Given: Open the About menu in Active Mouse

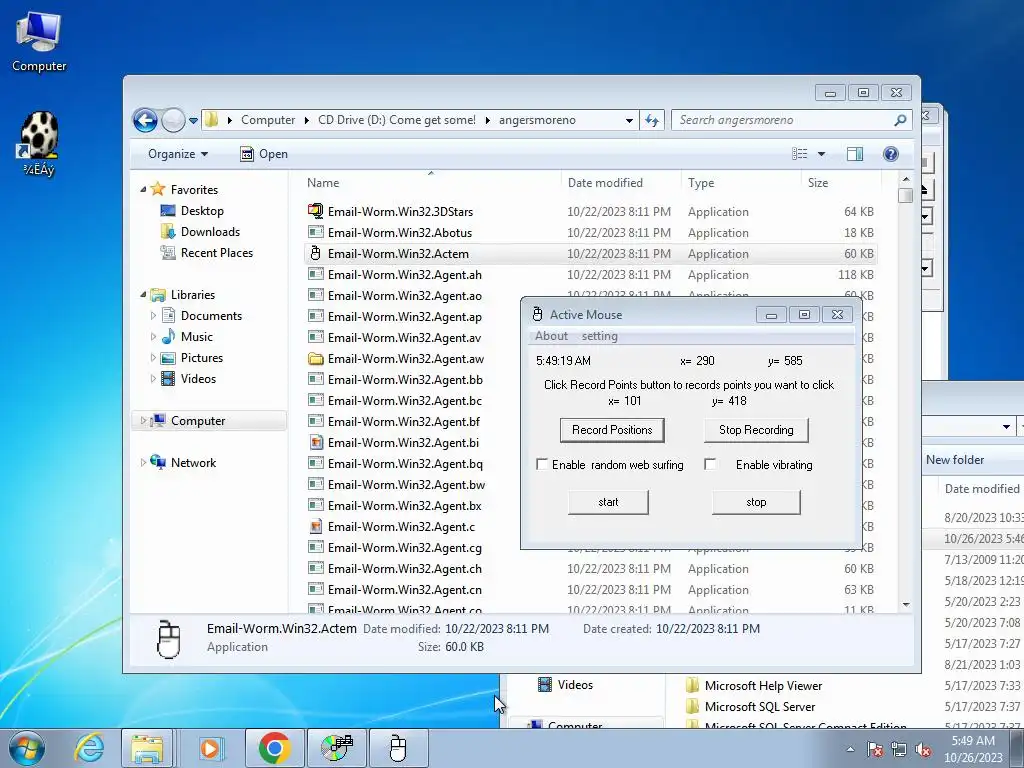Looking at the screenshot, I should (551, 336).
